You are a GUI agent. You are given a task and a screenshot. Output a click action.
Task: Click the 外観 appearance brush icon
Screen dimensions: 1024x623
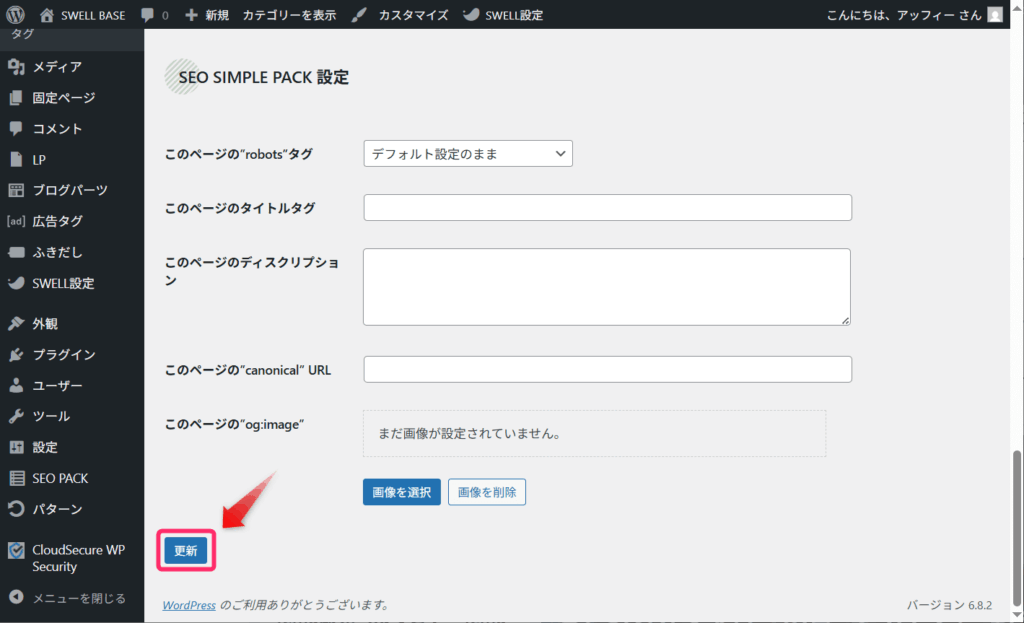pyautogui.click(x=16, y=323)
